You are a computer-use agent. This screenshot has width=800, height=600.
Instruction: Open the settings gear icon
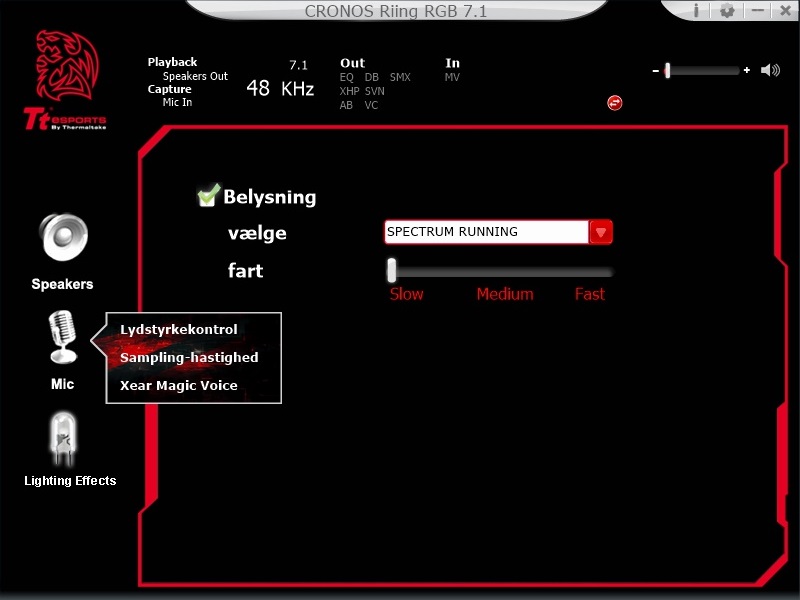click(727, 10)
